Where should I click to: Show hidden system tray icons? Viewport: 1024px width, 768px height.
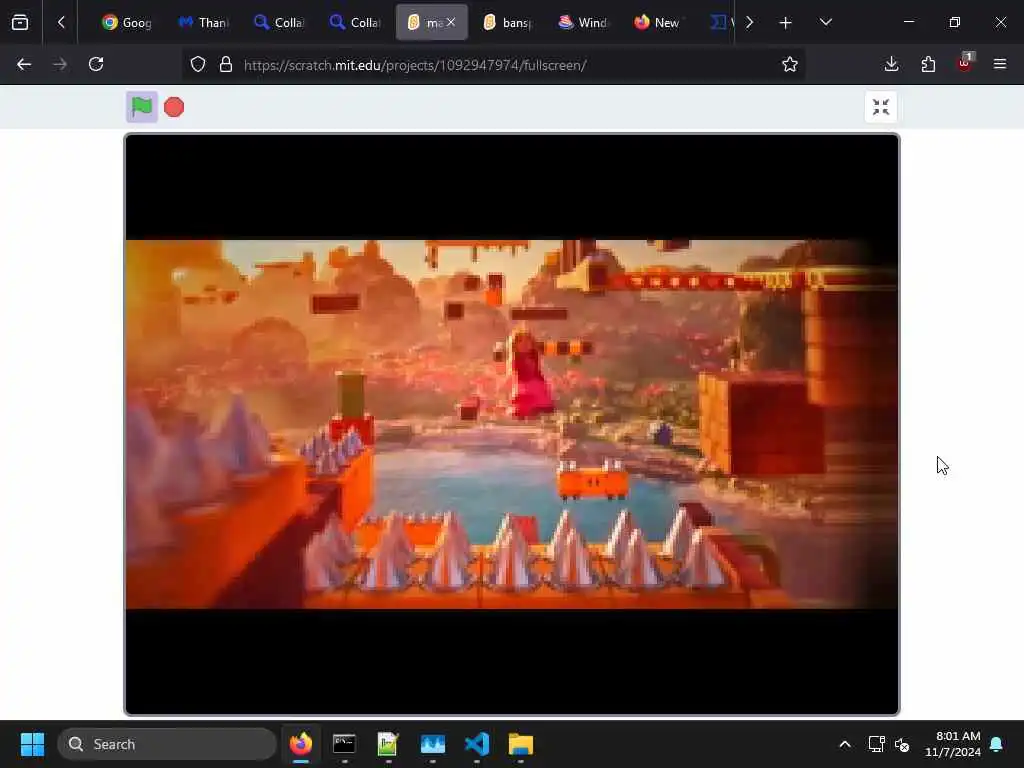click(x=844, y=744)
